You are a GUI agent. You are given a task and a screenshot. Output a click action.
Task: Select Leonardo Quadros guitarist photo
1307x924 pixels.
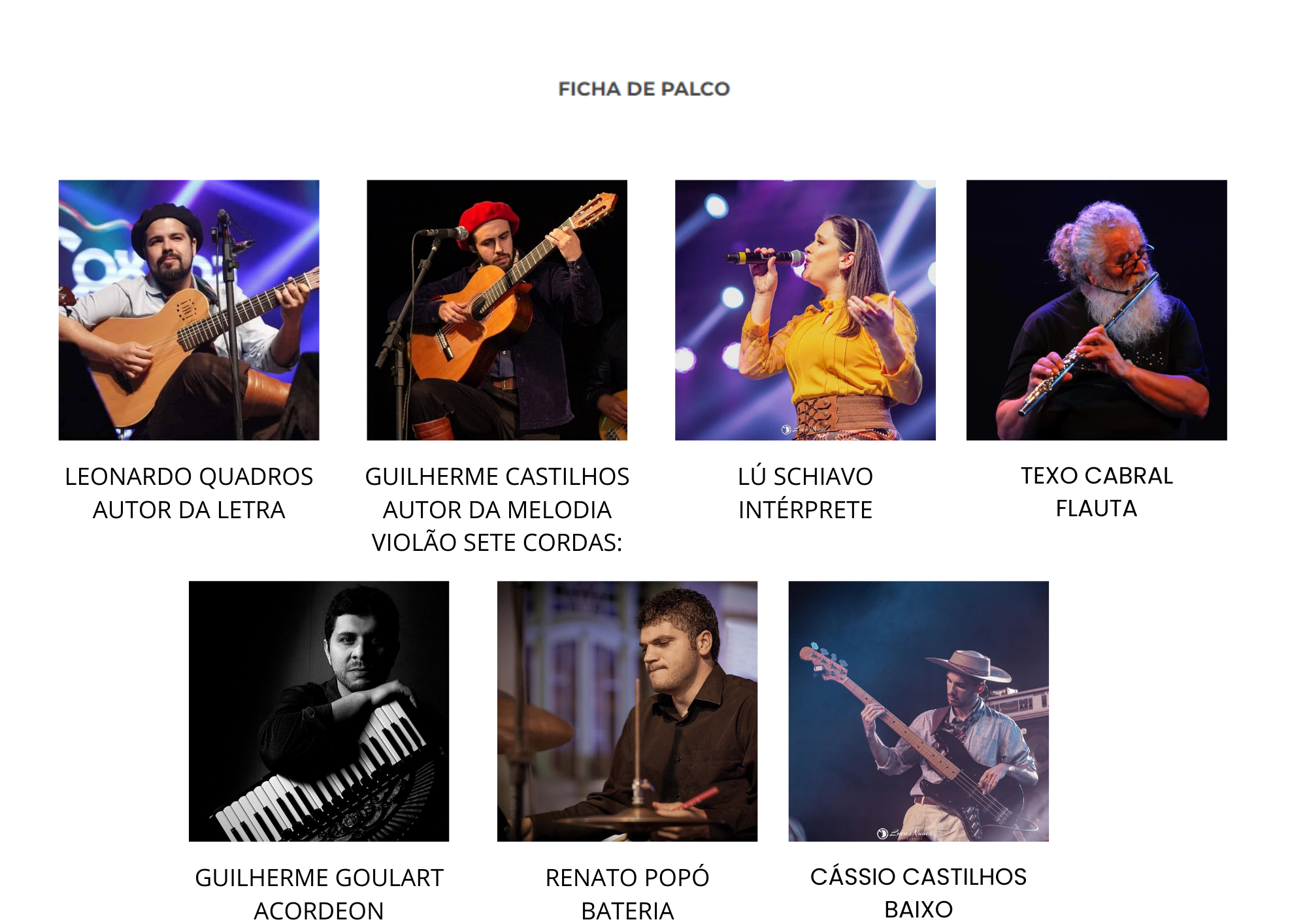point(189,310)
